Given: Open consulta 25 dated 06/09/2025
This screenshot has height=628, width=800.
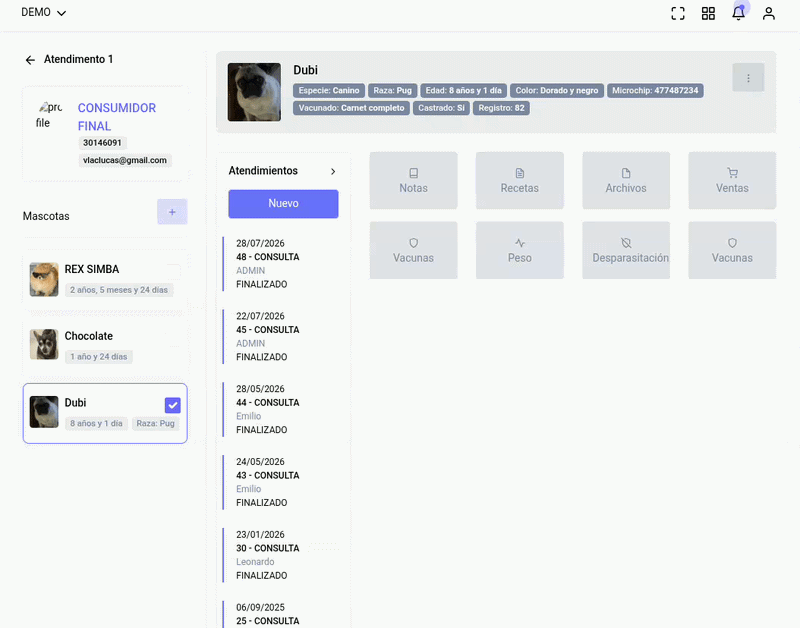Looking at the screenshot, I should tap(281, 614).
